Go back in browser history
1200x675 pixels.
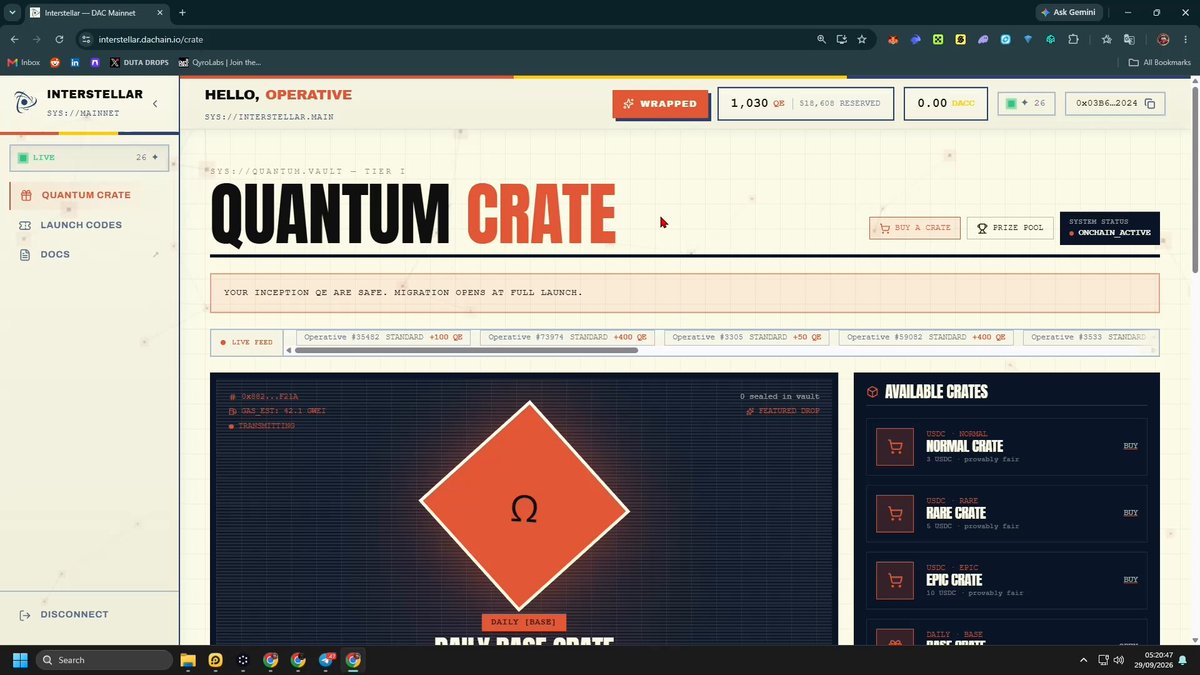pos(14,39)
